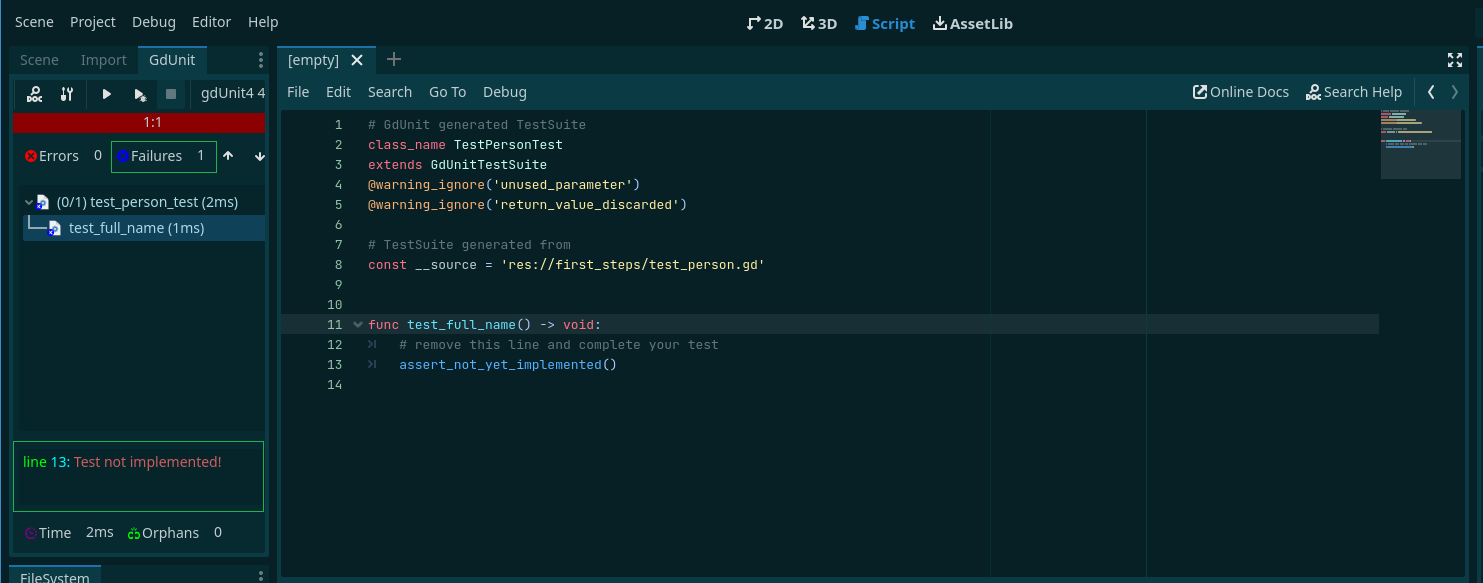
Task: Fold the test_full_name function in the editor
Action: (357, 324)
